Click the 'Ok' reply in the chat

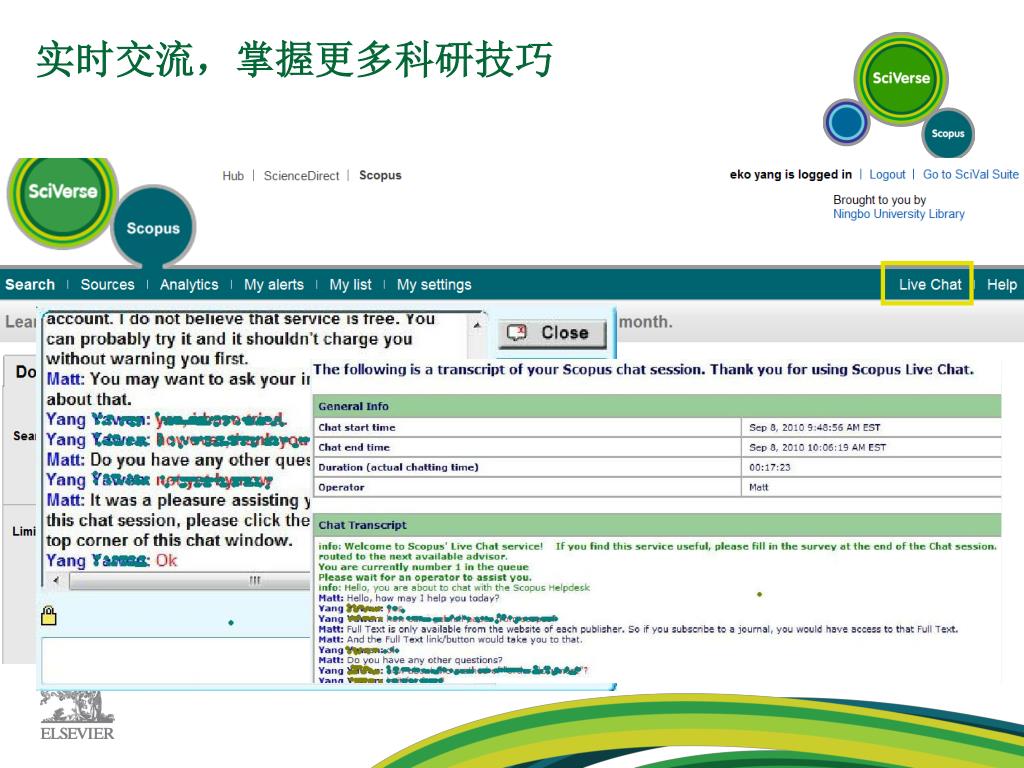point(166,560)
